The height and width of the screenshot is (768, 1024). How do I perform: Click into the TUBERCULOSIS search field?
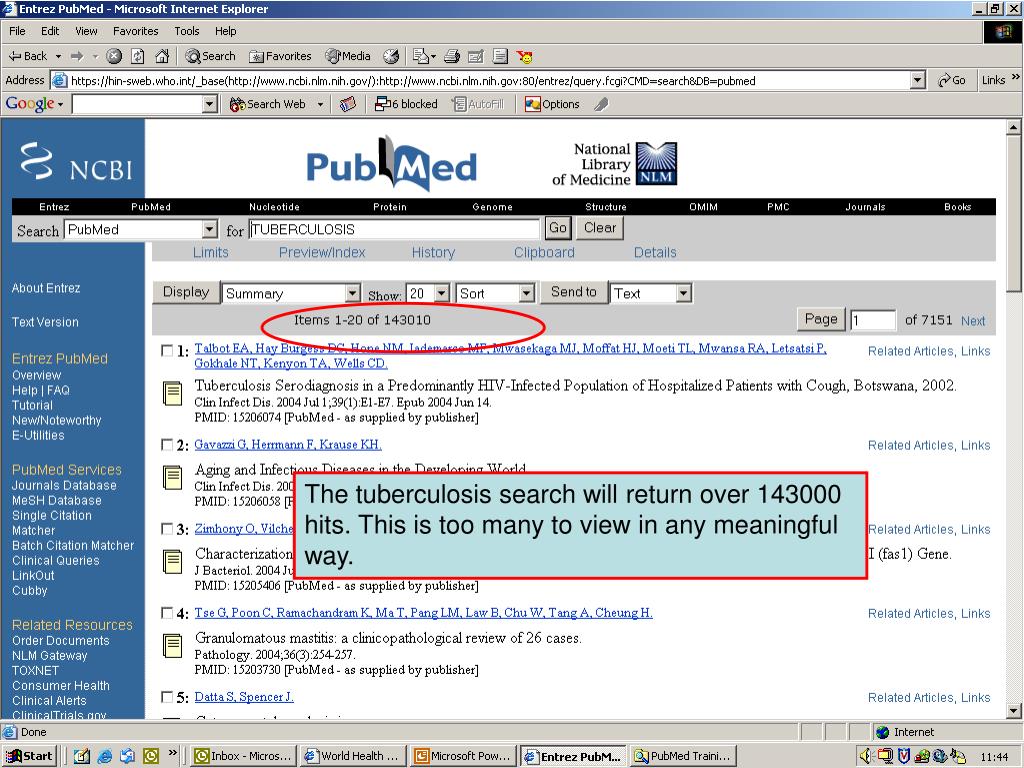click(394, 229)
